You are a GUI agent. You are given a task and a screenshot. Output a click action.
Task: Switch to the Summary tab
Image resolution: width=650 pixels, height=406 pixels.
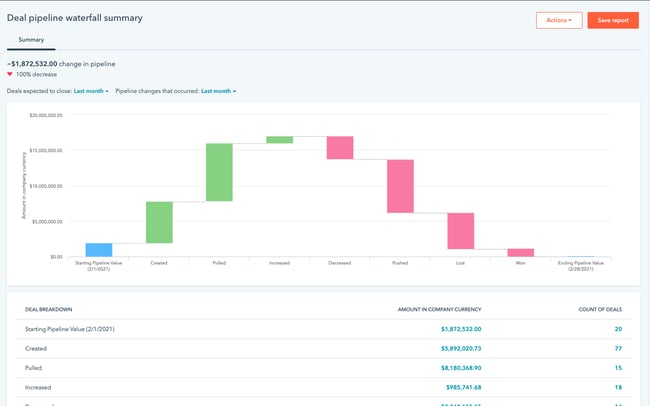click(31, 40)
